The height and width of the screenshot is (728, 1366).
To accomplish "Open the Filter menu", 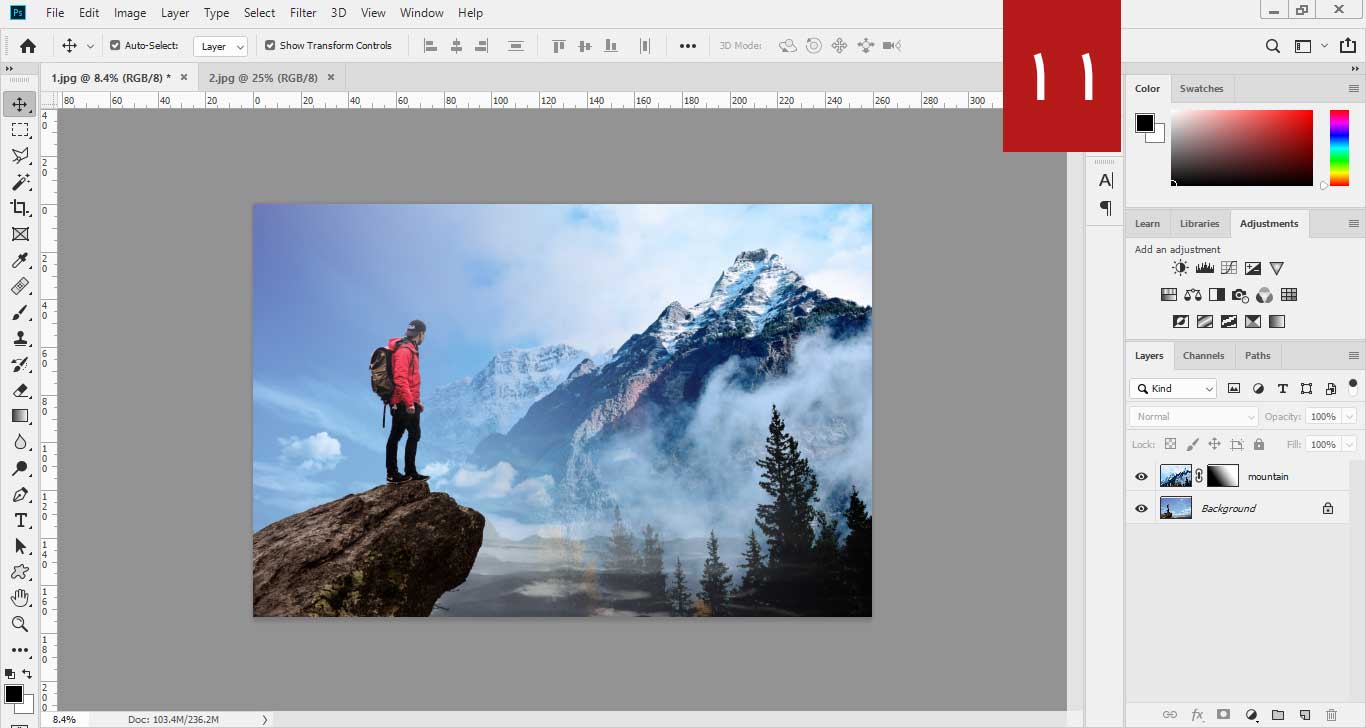I will [x=303, y=13].
